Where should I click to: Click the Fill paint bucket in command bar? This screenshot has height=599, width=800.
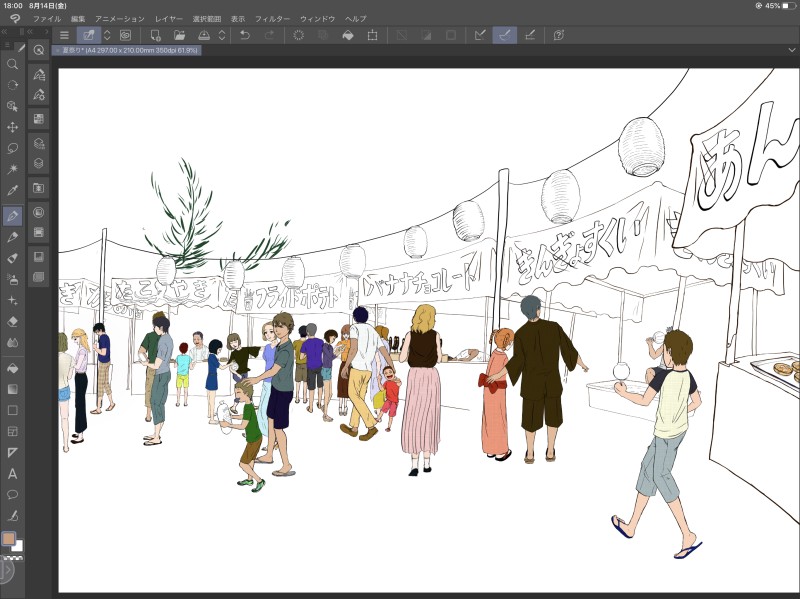point(348,35)
